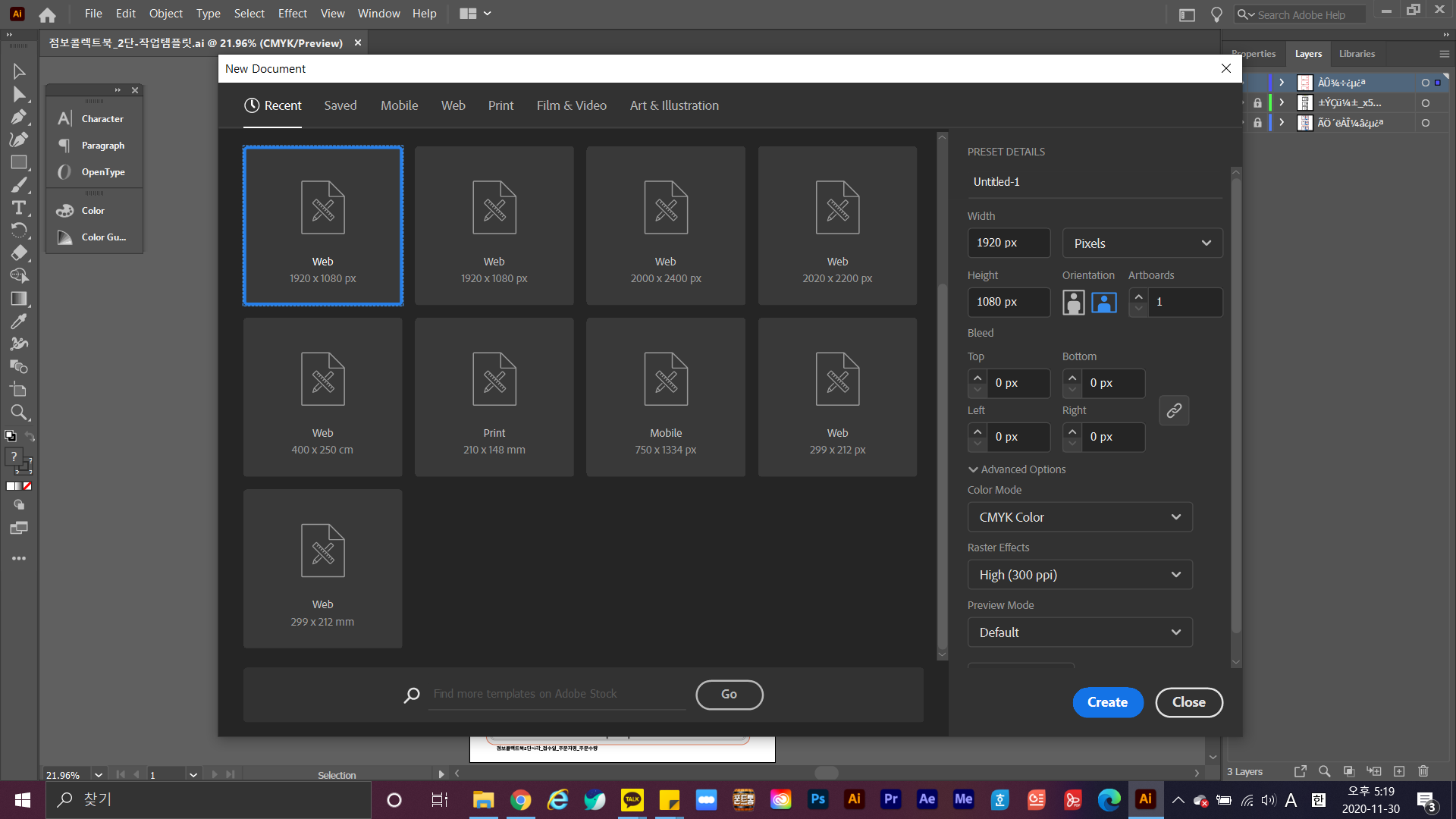Open the Pixels units dropdown

pyautogui.click(x=1141, y=243)
